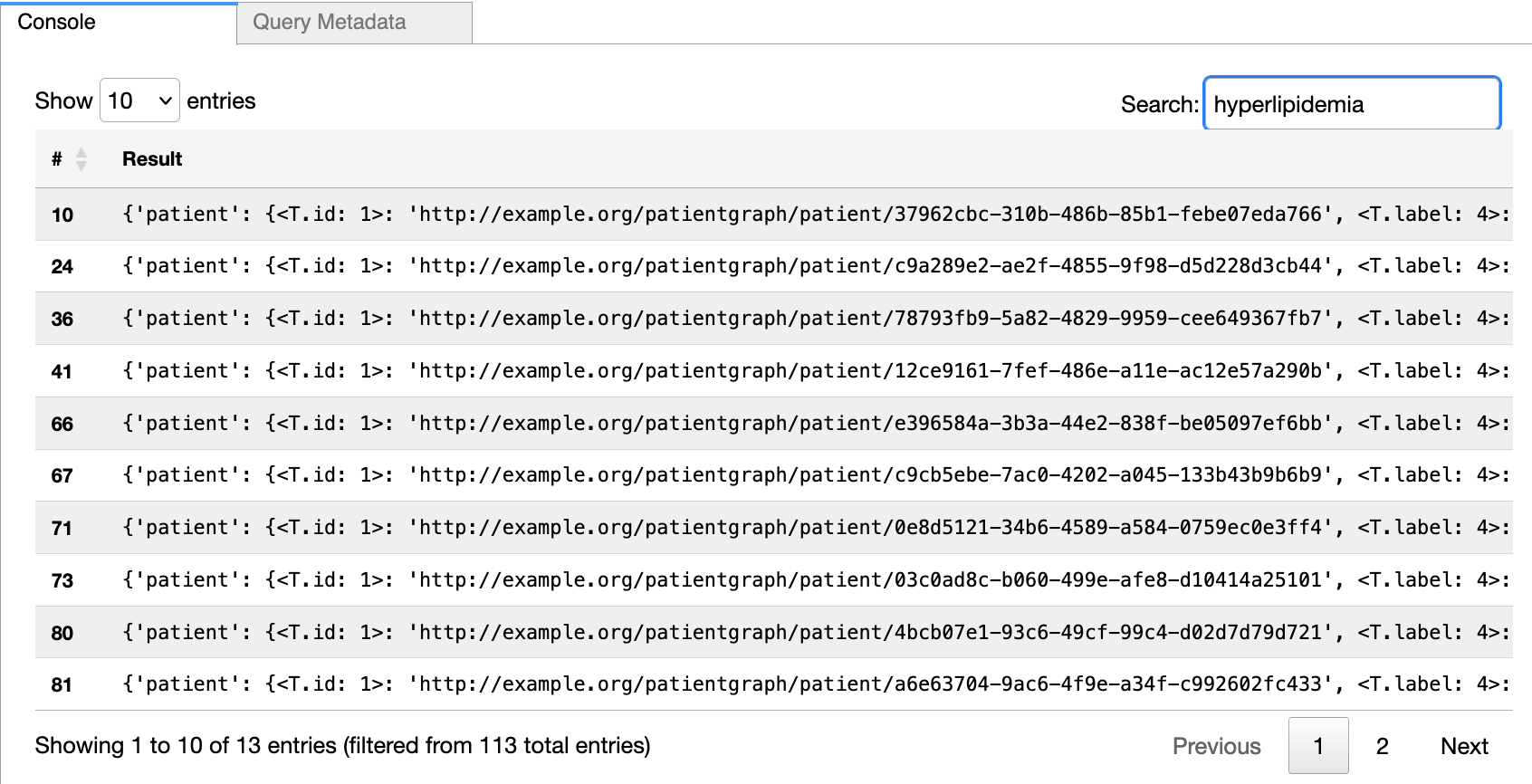Viewport: 1532px width, 784px height.
Task: Click patient result ending cee649367fb7
Action: [816, 319]
